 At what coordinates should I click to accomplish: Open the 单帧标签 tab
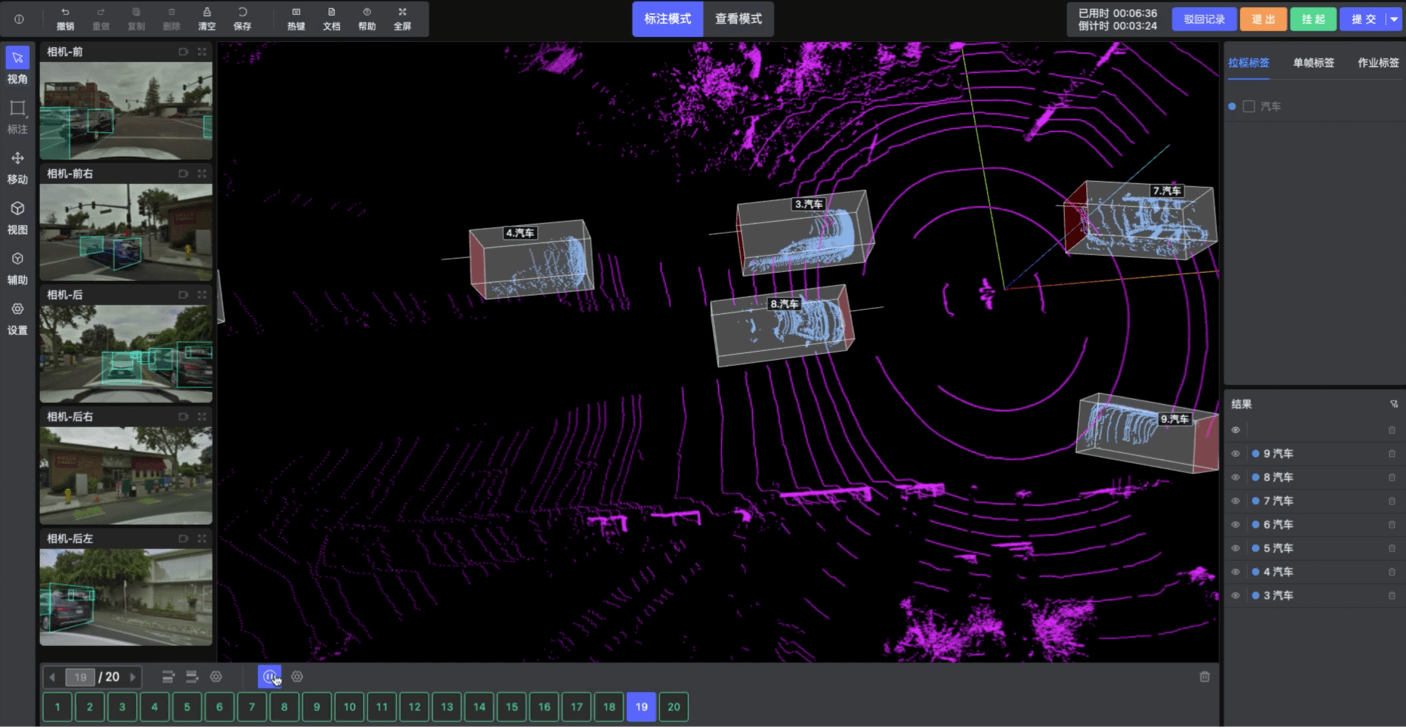(1313, 62)
